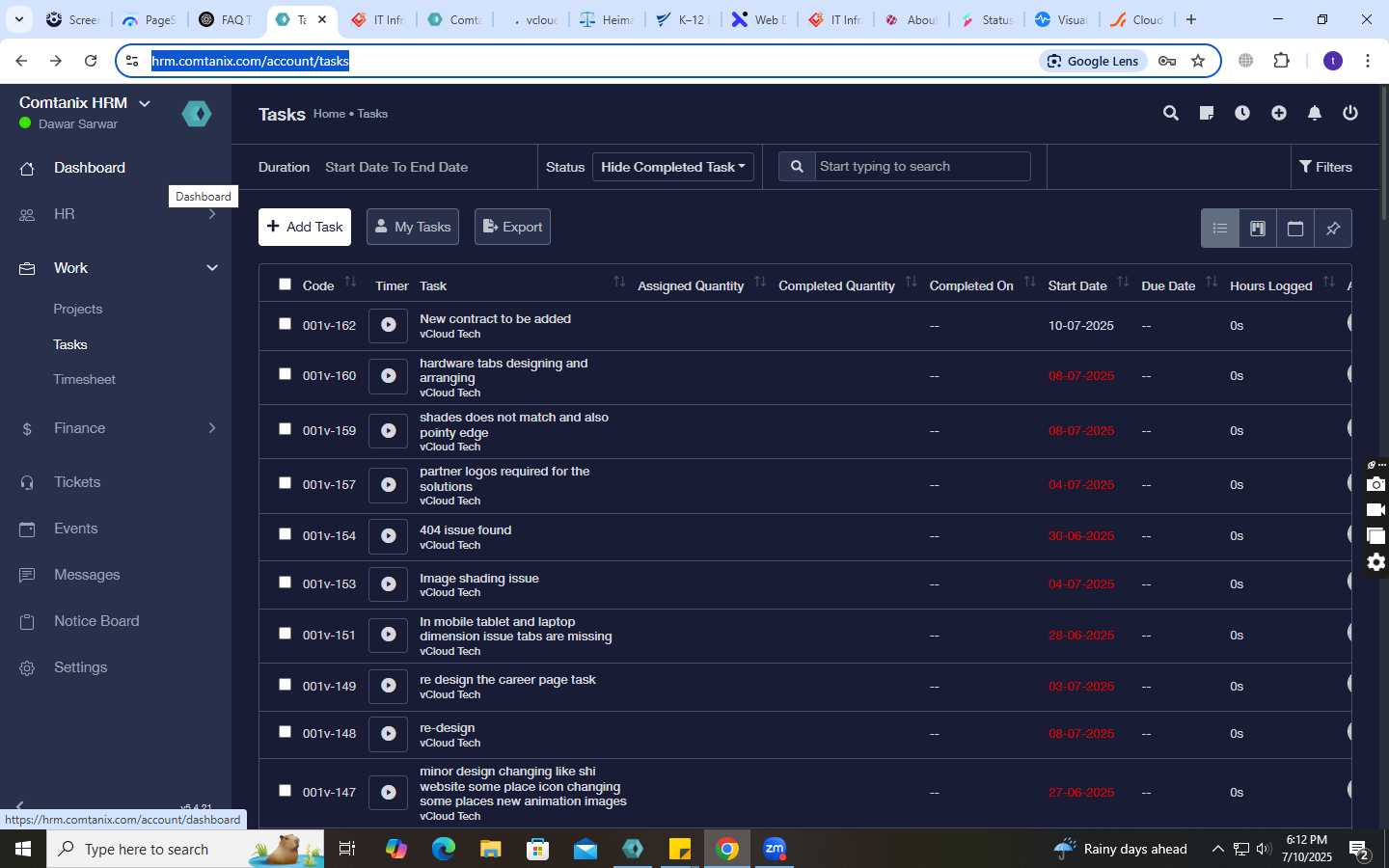
Task: Check the box for task 001v-157
Action: (285, 483)
